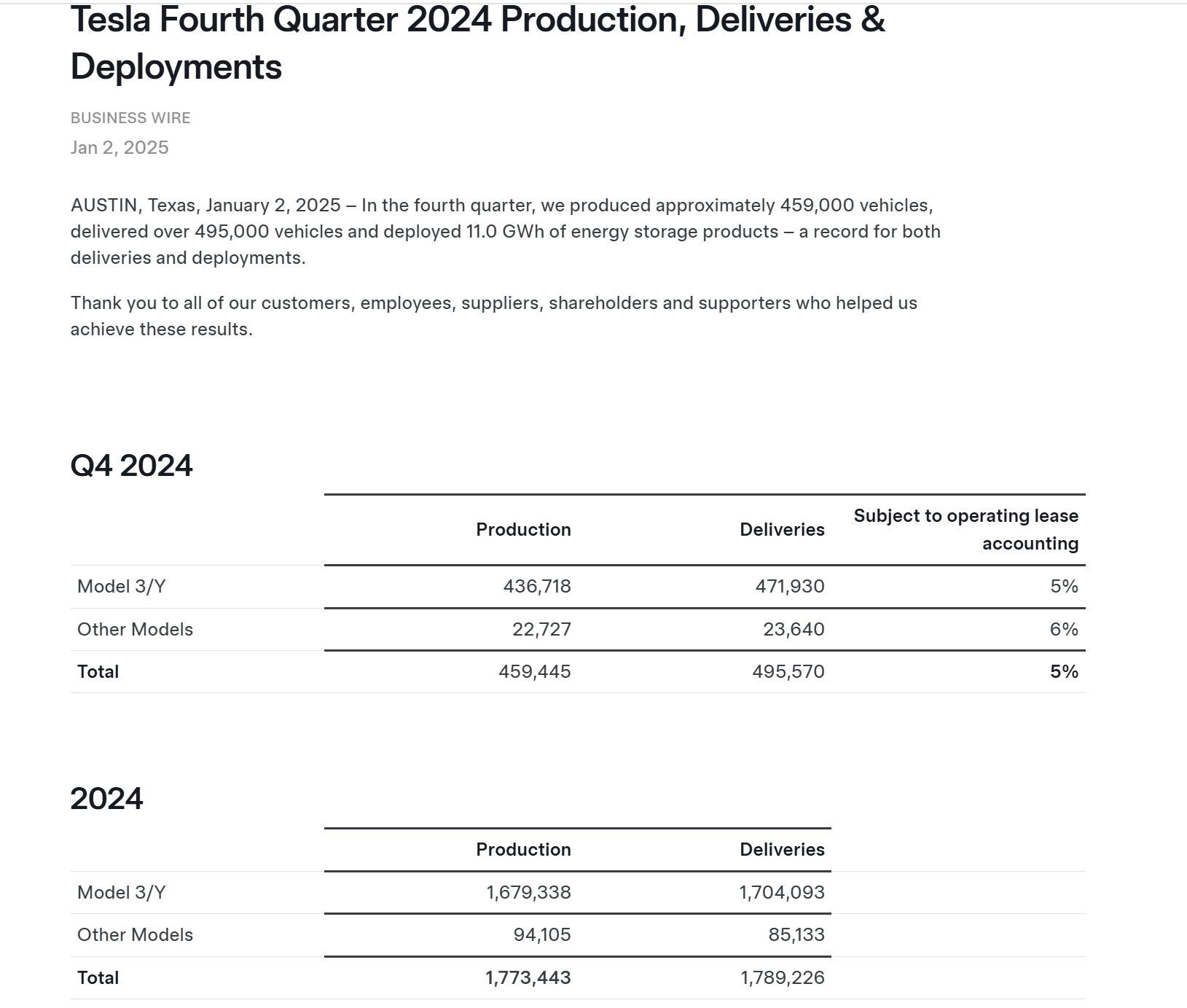Select the total production value "459,445"
The image size is (1187, 1008).
(535, 672)
